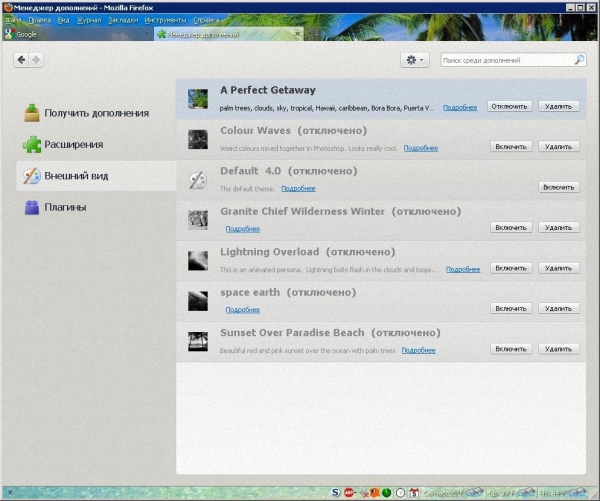Open the Получить дополнения section
Screen dimensions: 600x501
coord(96,113)
